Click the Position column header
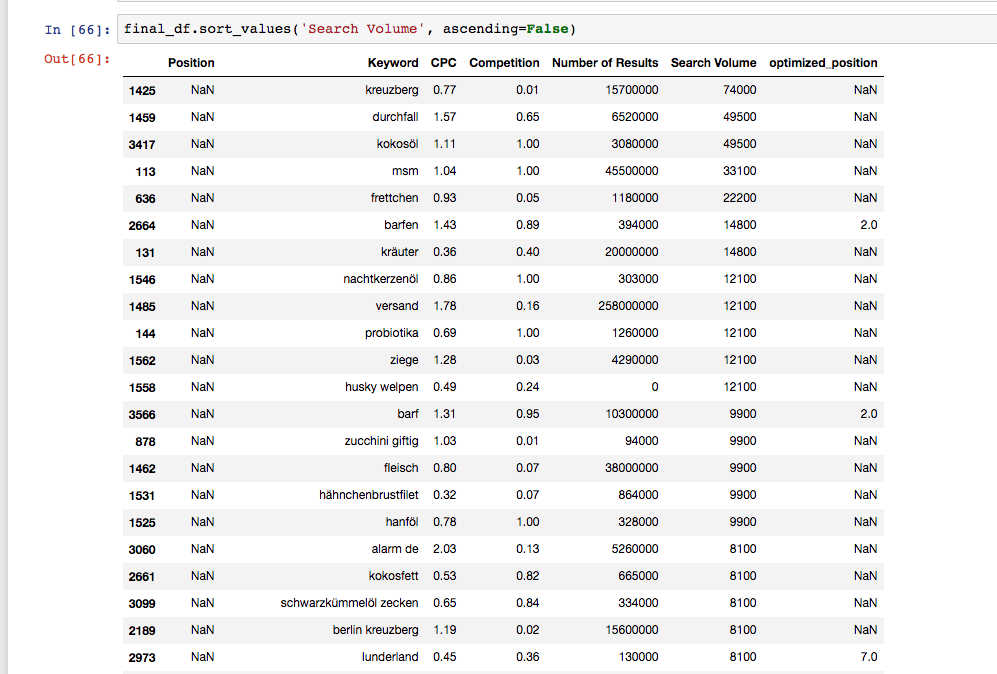The image size is (997, 674). pos(191,63)
